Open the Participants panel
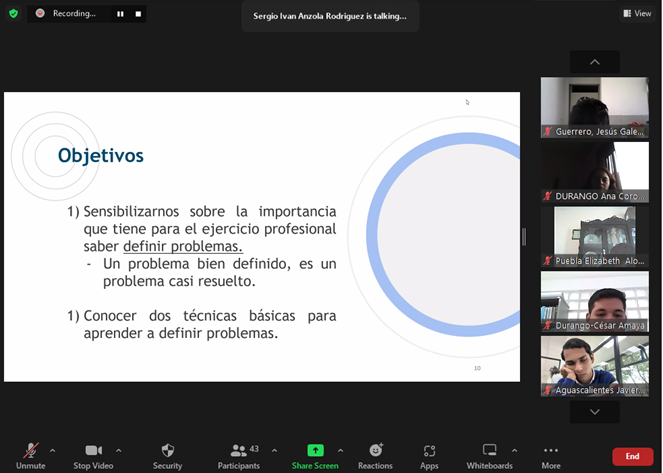The image size is (663, 473). 239,456
